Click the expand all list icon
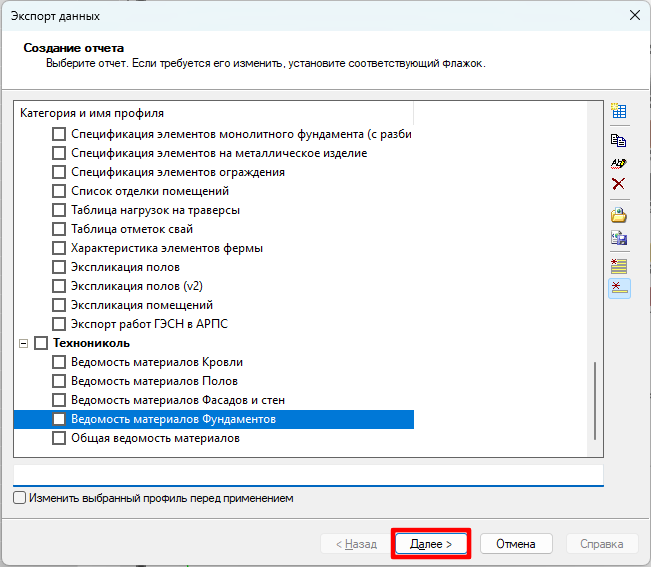 (618, 266)
